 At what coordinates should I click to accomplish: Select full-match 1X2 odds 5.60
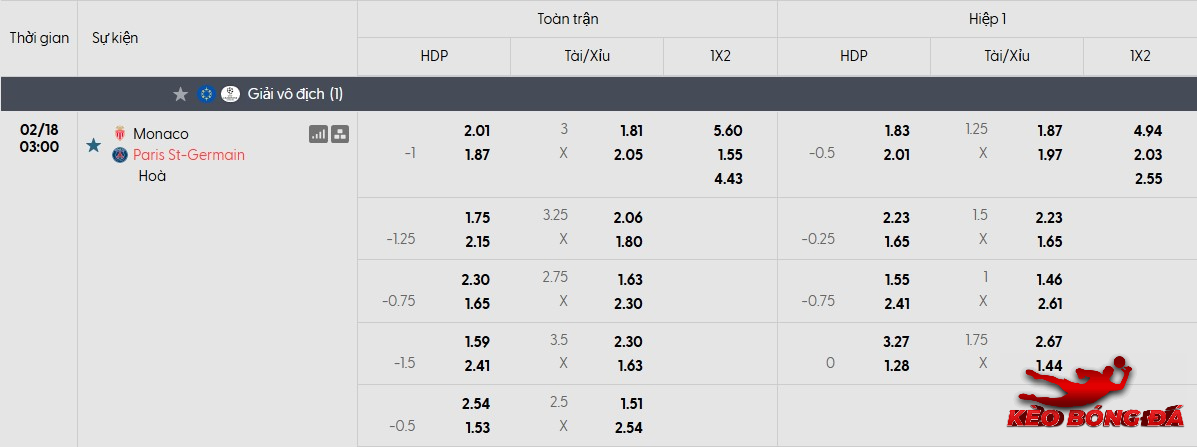728,131
